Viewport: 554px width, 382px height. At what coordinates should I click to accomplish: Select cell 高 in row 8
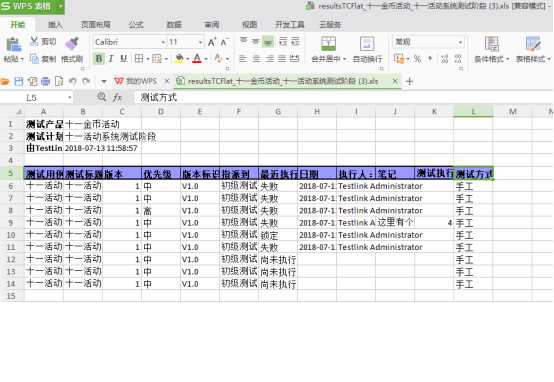tap(161, 211)
